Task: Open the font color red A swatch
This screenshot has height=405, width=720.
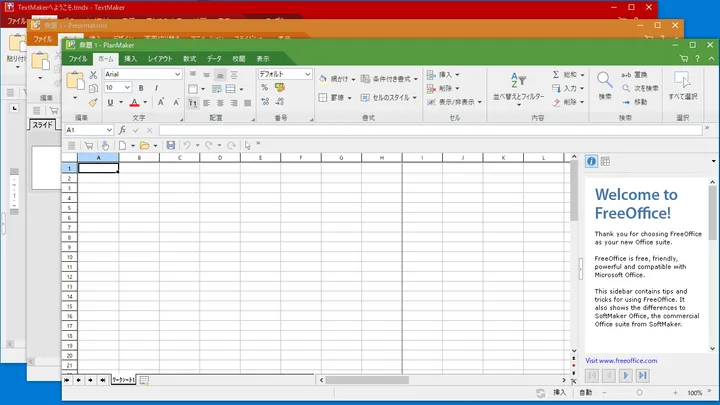Action: coord(132,102)
